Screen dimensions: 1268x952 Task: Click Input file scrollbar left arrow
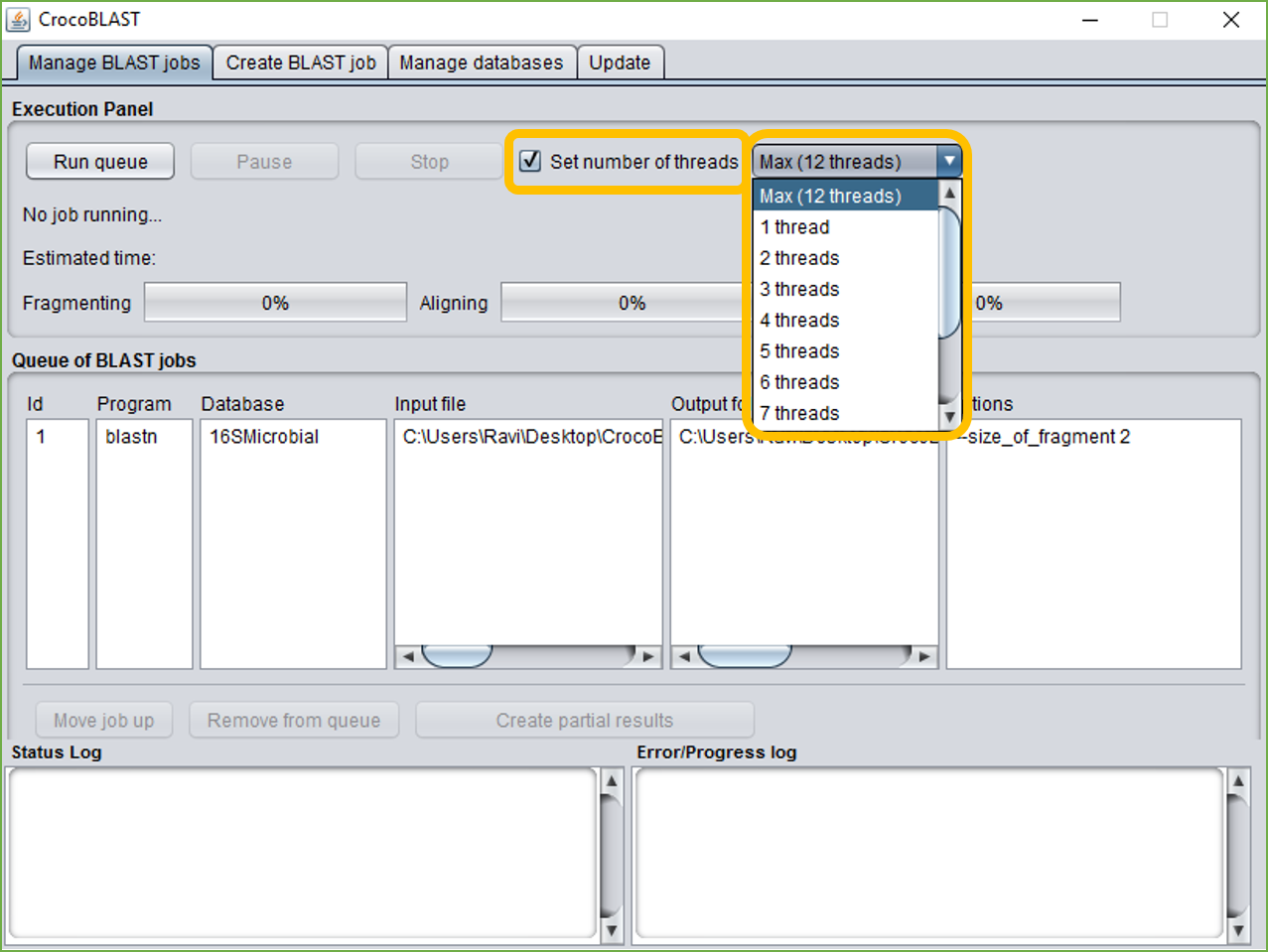(407, 656)
